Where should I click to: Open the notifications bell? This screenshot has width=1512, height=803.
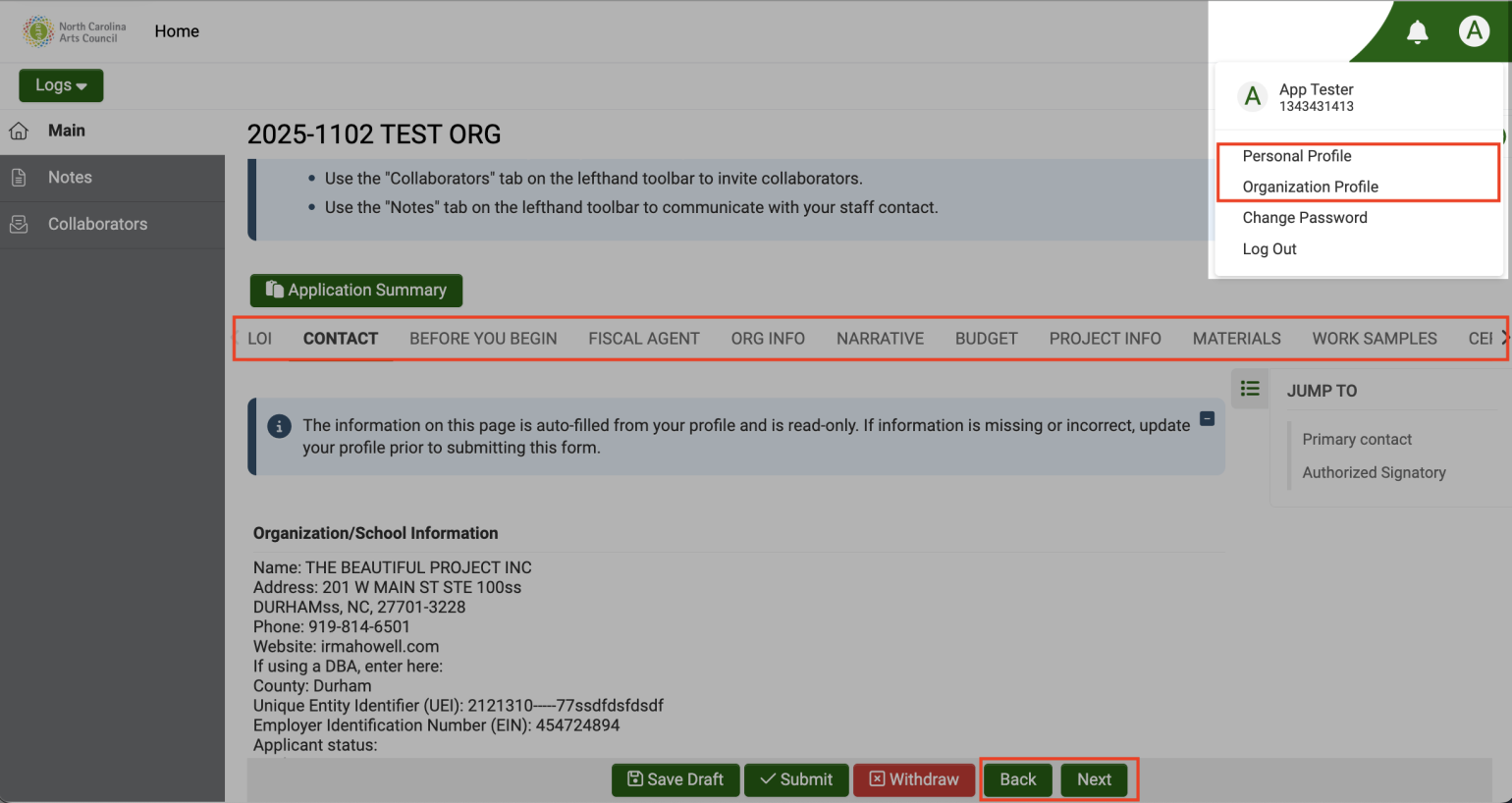1417,30
